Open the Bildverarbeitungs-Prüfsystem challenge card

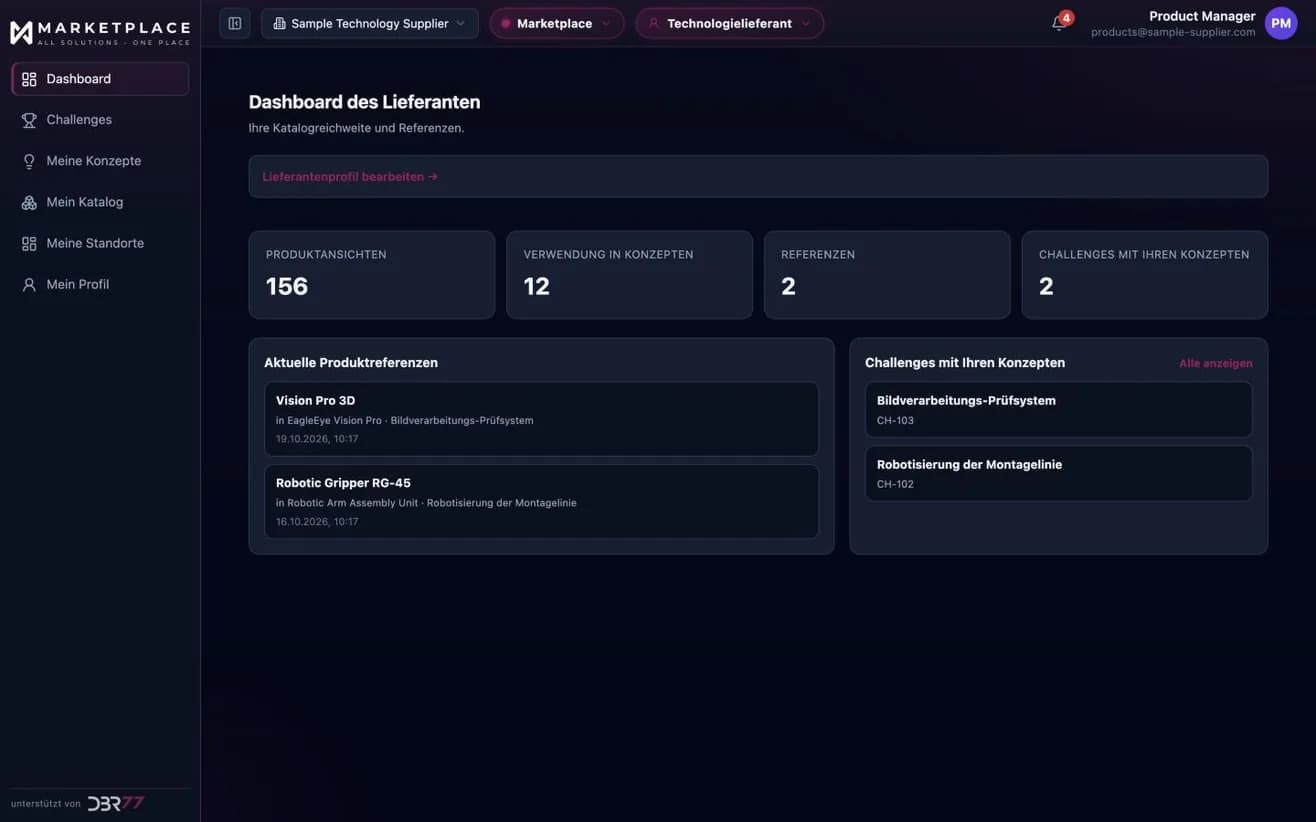[x=1058, y=410]
